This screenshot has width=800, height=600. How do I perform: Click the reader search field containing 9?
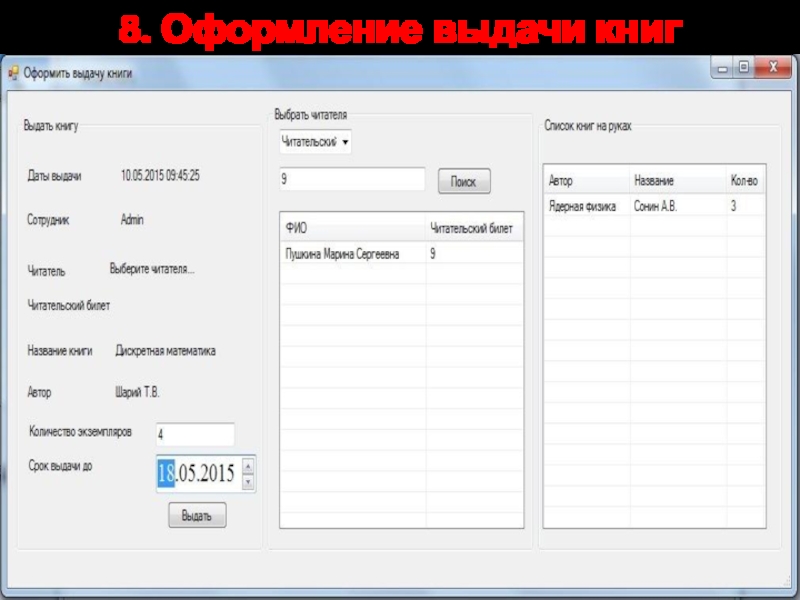pos(352,180)
